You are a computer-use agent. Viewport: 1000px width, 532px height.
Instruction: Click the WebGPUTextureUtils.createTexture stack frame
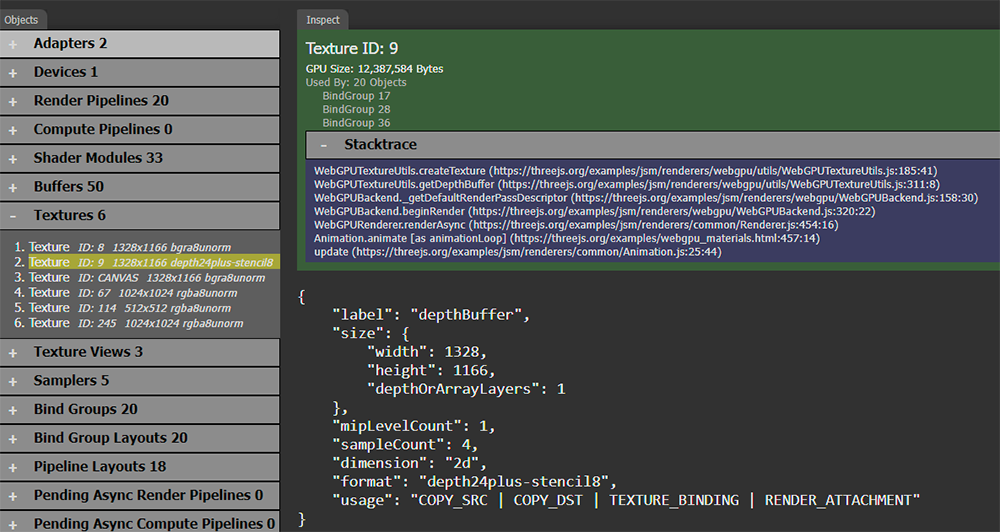[626, 171]
